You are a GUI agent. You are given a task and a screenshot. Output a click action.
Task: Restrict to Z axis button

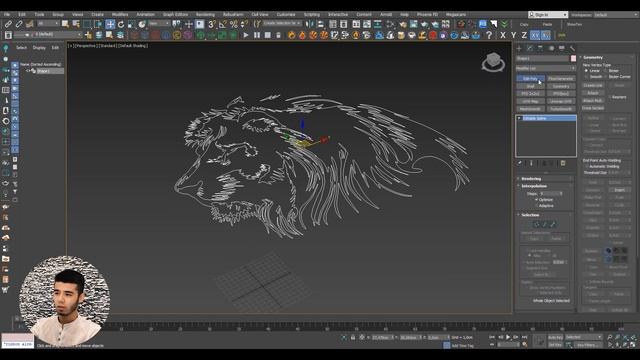pos(524,36)
